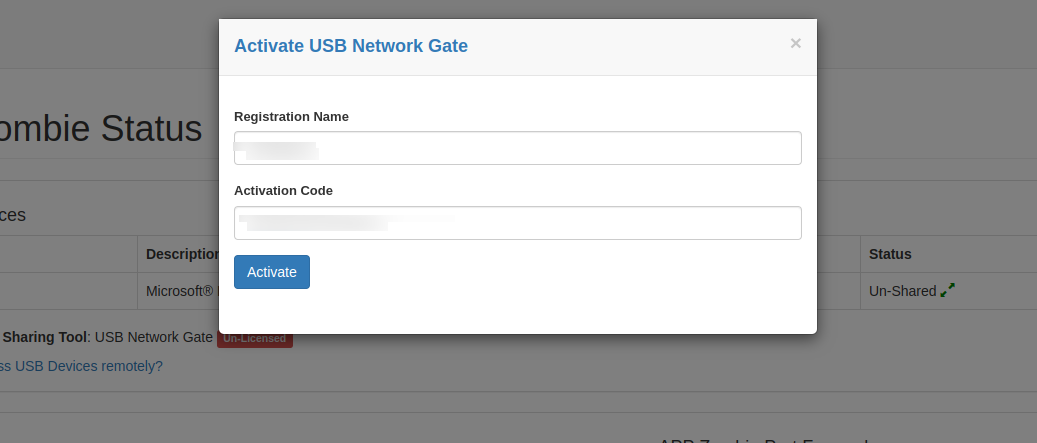Click the Un-Shared status text
The height and width of the screenshot is (443, 1037).
pyautogui.click(x=903, y=291)
